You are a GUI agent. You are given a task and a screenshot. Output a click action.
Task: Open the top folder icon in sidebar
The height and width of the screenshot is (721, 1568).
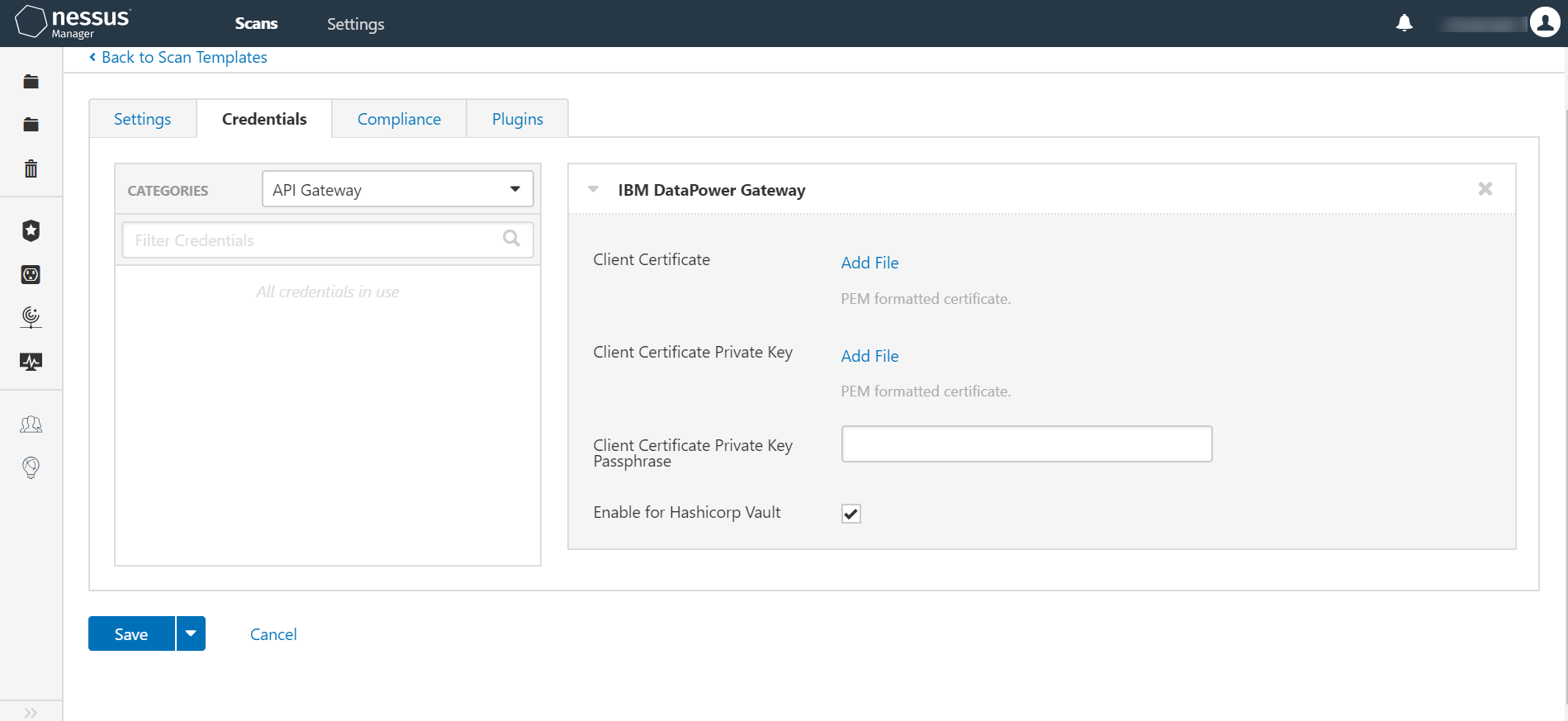point(31,82)
